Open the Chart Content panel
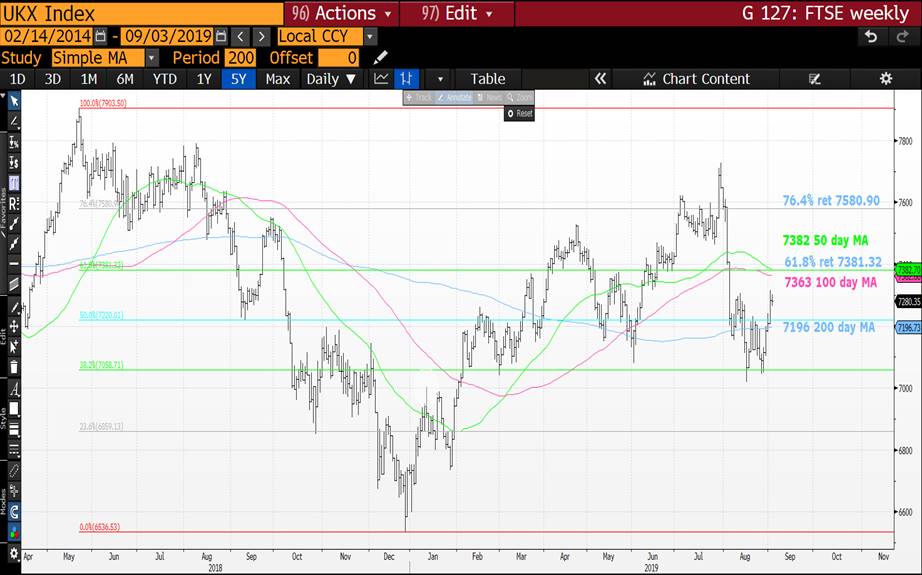Screen dimensions: 922x575 point(697,79)
